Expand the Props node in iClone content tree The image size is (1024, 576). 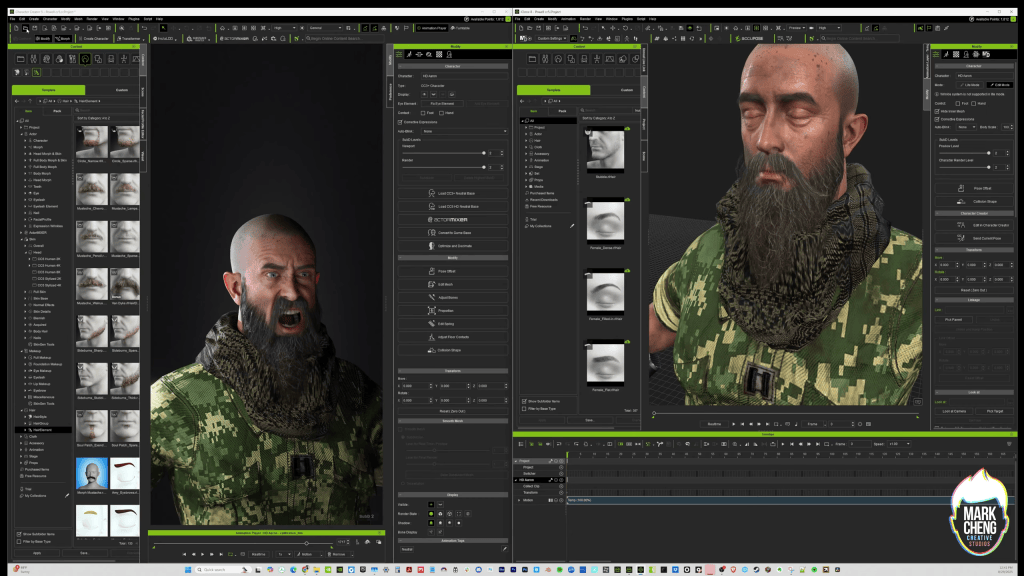(526, 180)
